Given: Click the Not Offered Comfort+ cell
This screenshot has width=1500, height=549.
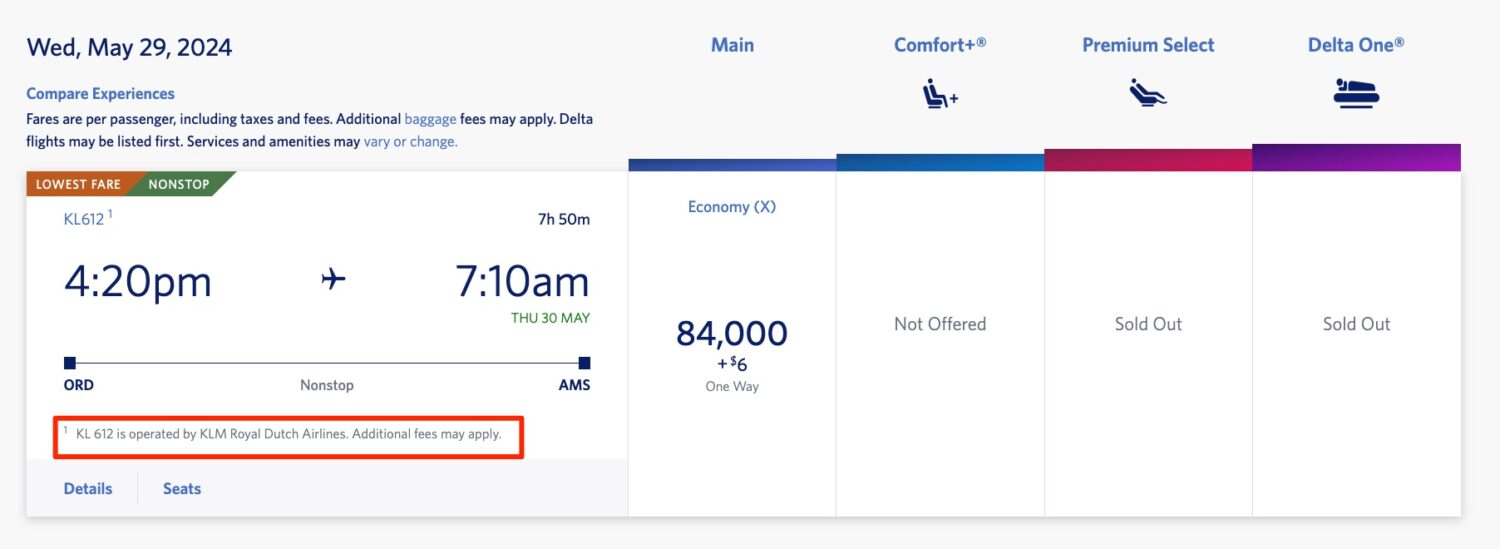Looking at the screenshot, I should pos(940,324).
